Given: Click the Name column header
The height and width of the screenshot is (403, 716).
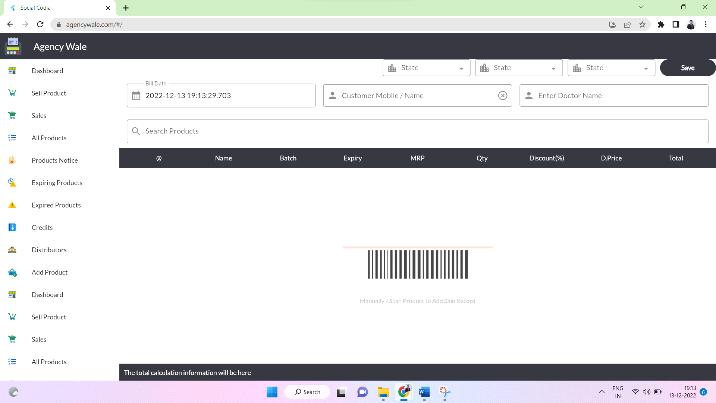Looking at the screenshot, I should point(223,158).
